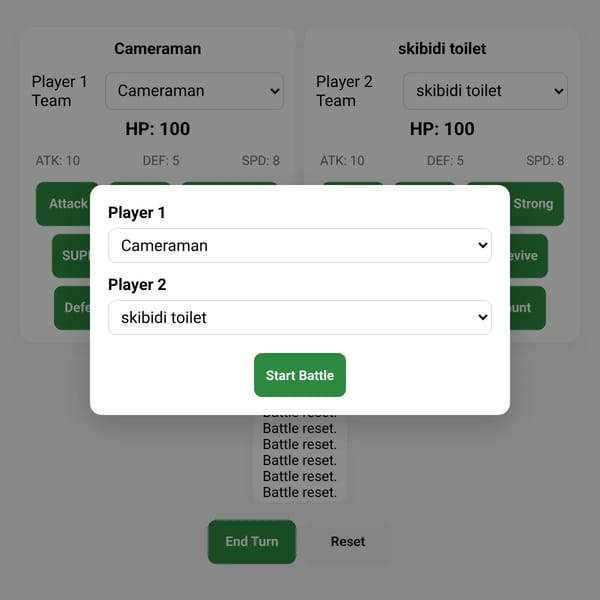Click Player 1's partially hidden Defend button
The image size is (600, 600).
(x=73, y=308)
